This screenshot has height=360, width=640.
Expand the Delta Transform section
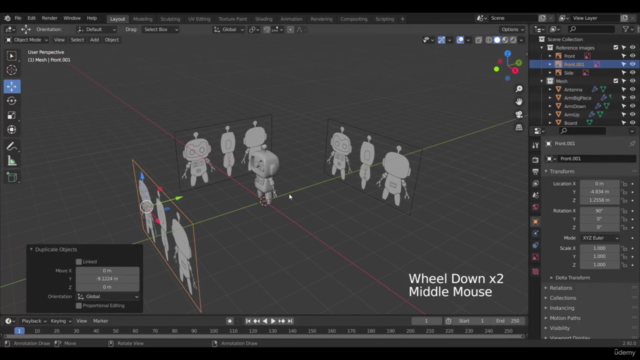click(572, 278)
